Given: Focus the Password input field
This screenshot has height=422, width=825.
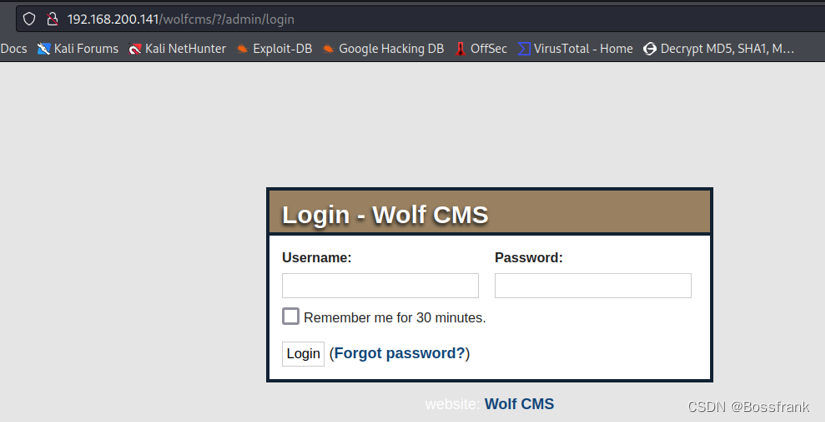Looking at the screenshot, I should pyautogui.click(x=593, y=286).
